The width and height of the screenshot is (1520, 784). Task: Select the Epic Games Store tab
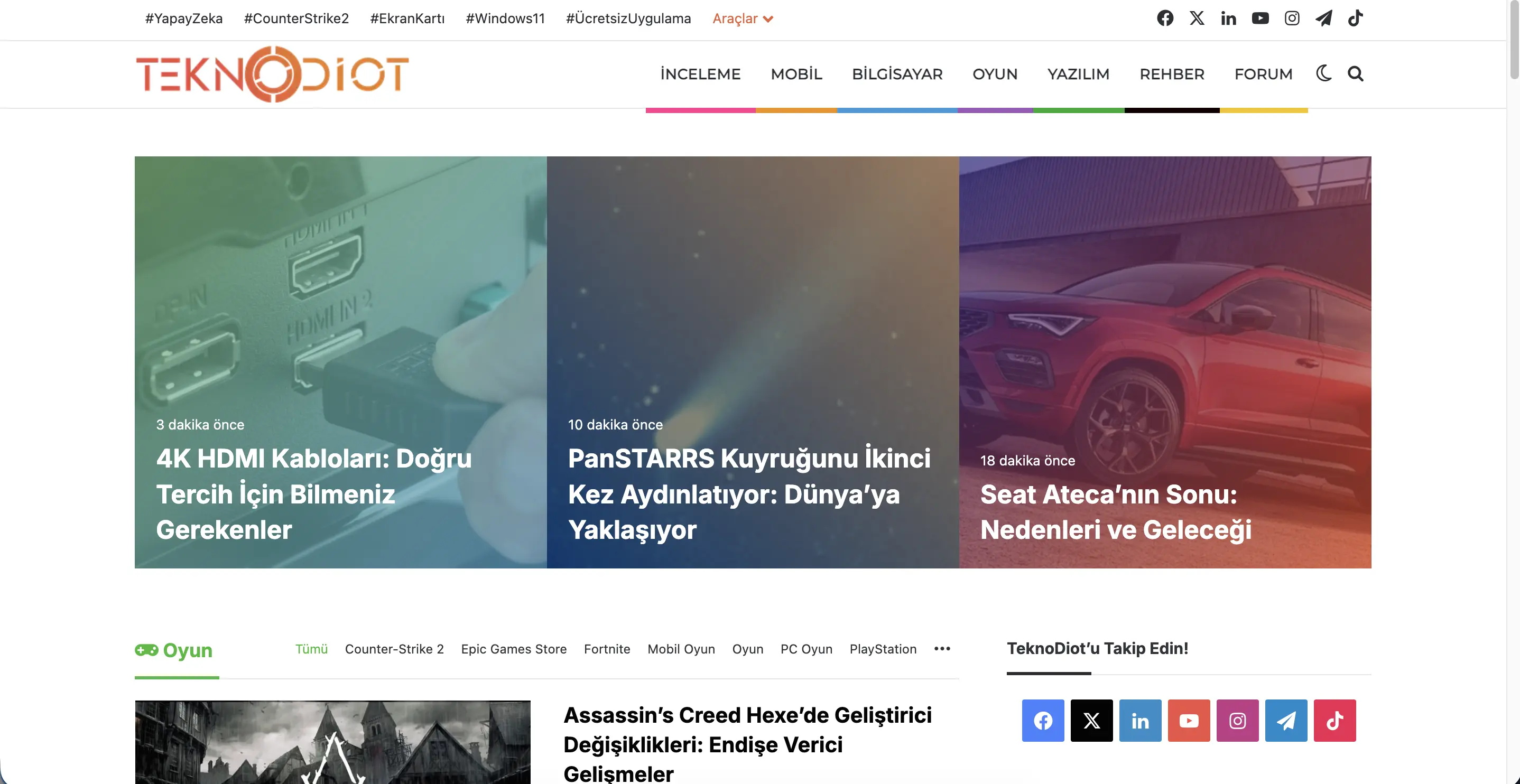coord(514,649)
